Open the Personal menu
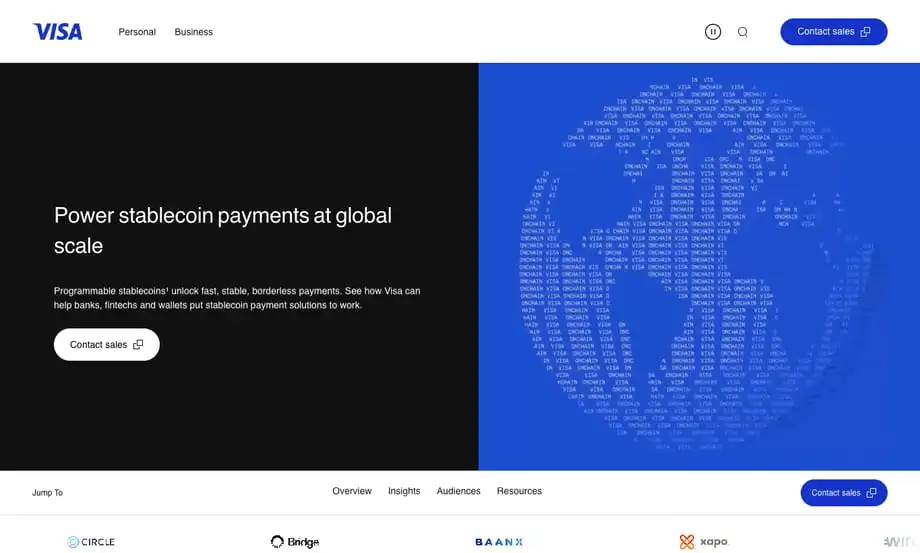 click(x=137, y=32)
